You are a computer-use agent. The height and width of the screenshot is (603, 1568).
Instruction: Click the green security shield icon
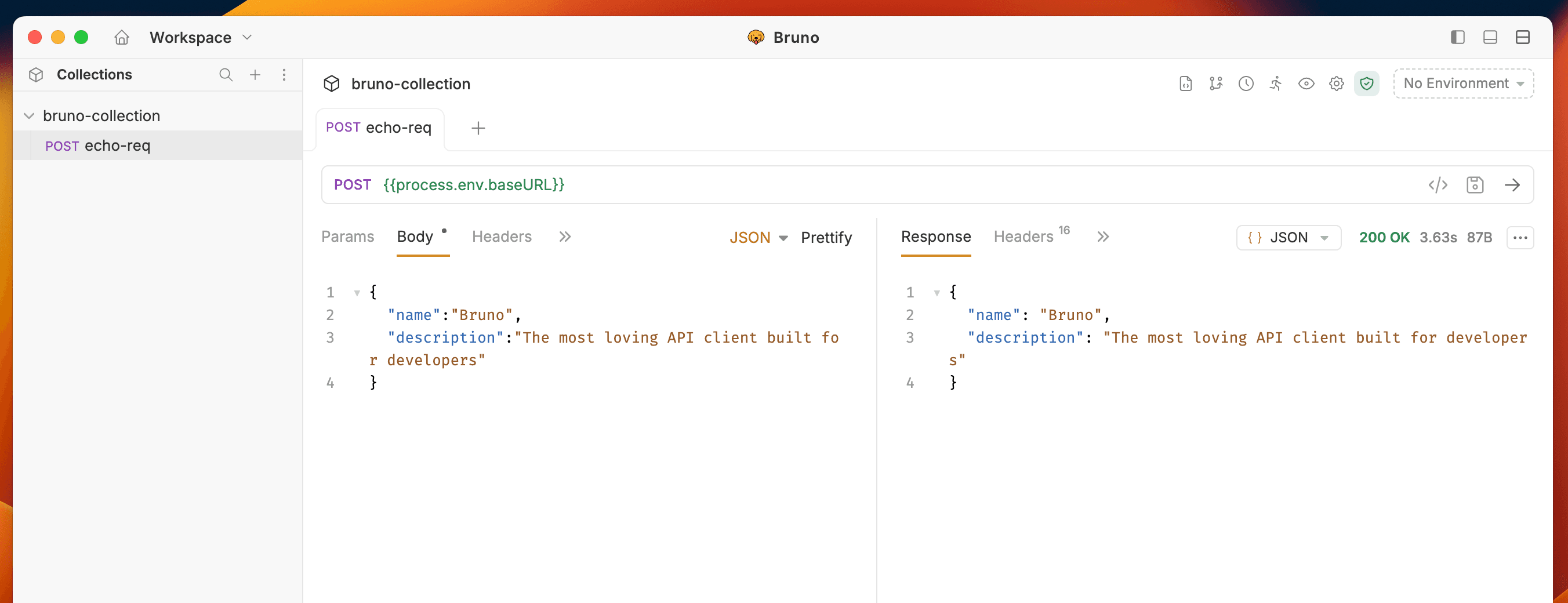(1367, 83)
